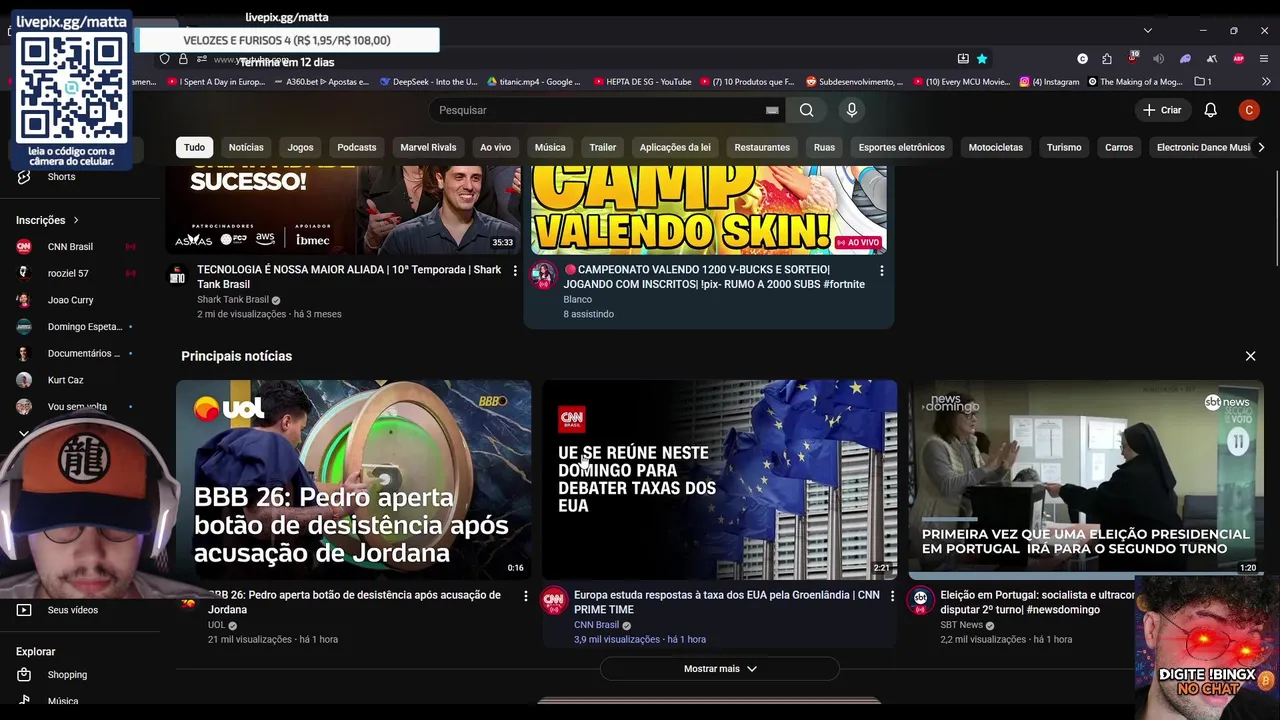Start voice search with the microphone icon
1280x720 pixels.
coord(852,110)
